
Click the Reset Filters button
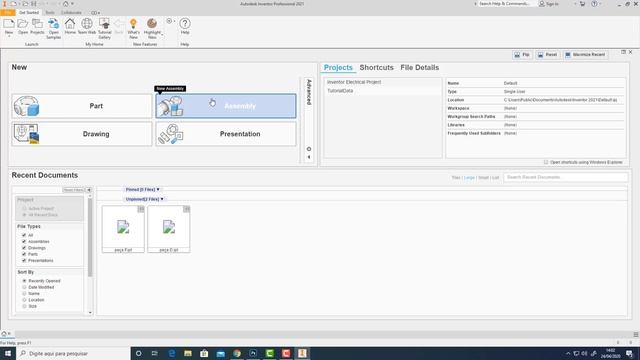(73, 190)
